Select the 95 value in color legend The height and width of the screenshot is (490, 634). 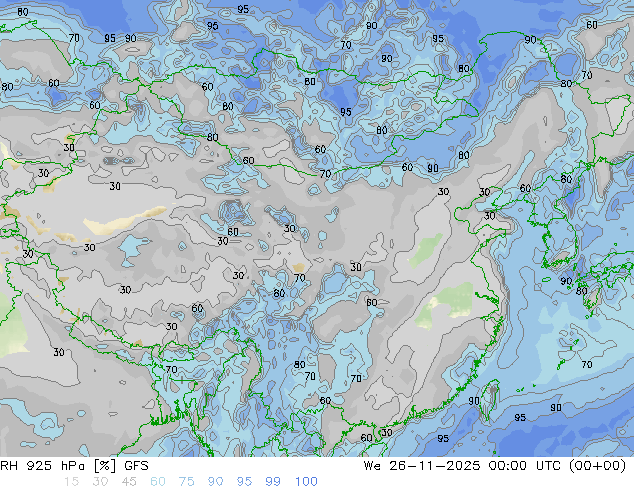[244, 482]
